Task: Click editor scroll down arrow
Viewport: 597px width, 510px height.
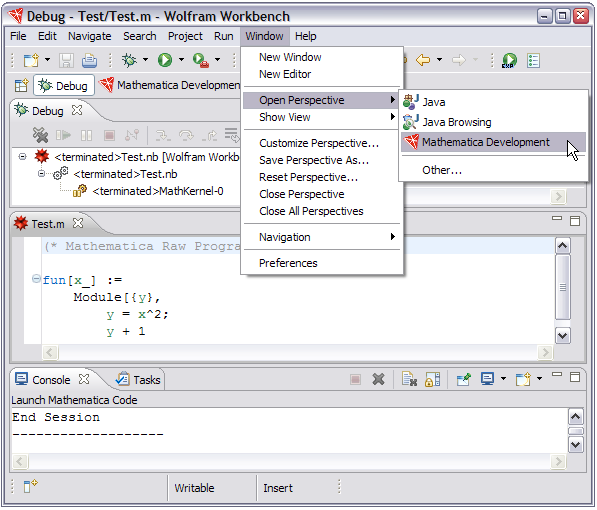Action: point(563,336)
